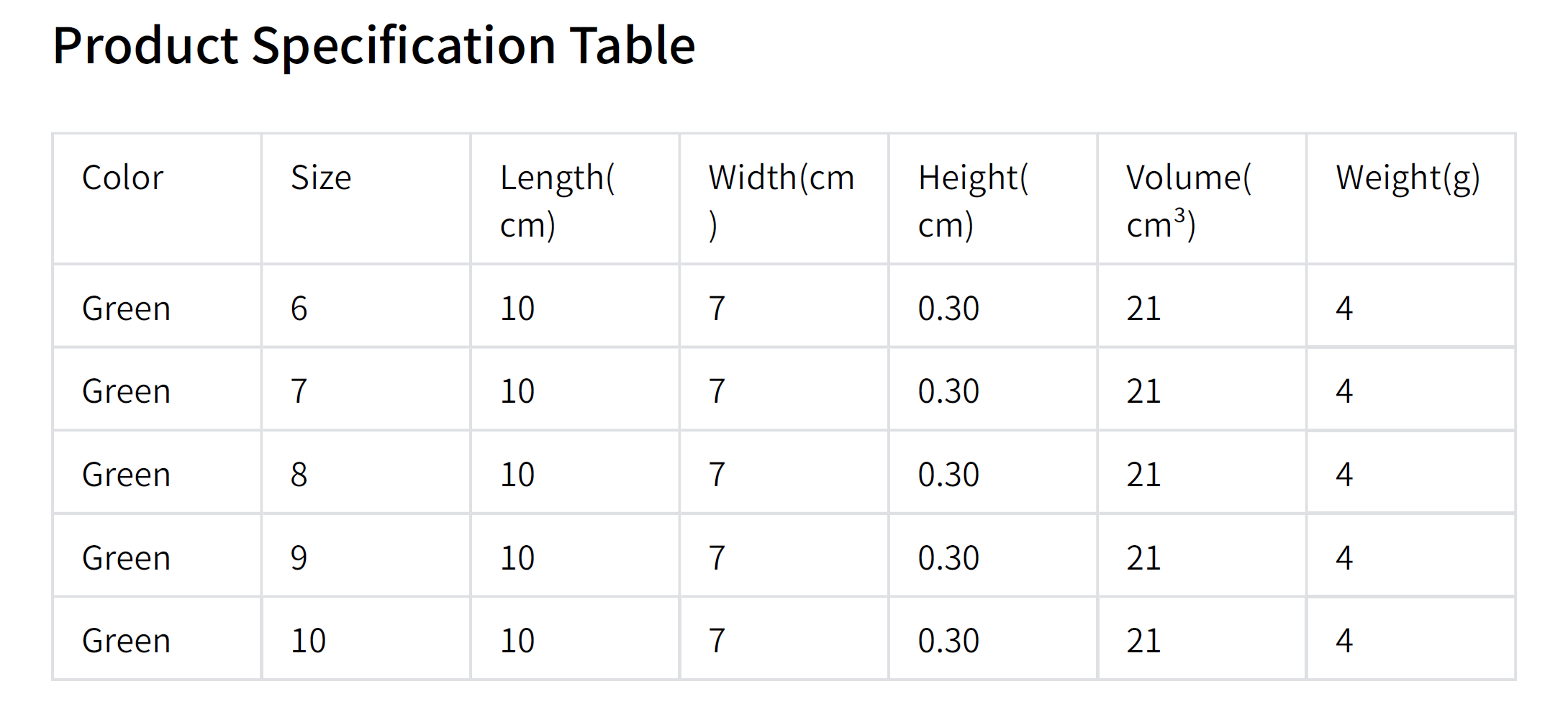Click the Product Specification Table heading
Viewport: 1568px width, 712px height.
click(x=373, y=46)
